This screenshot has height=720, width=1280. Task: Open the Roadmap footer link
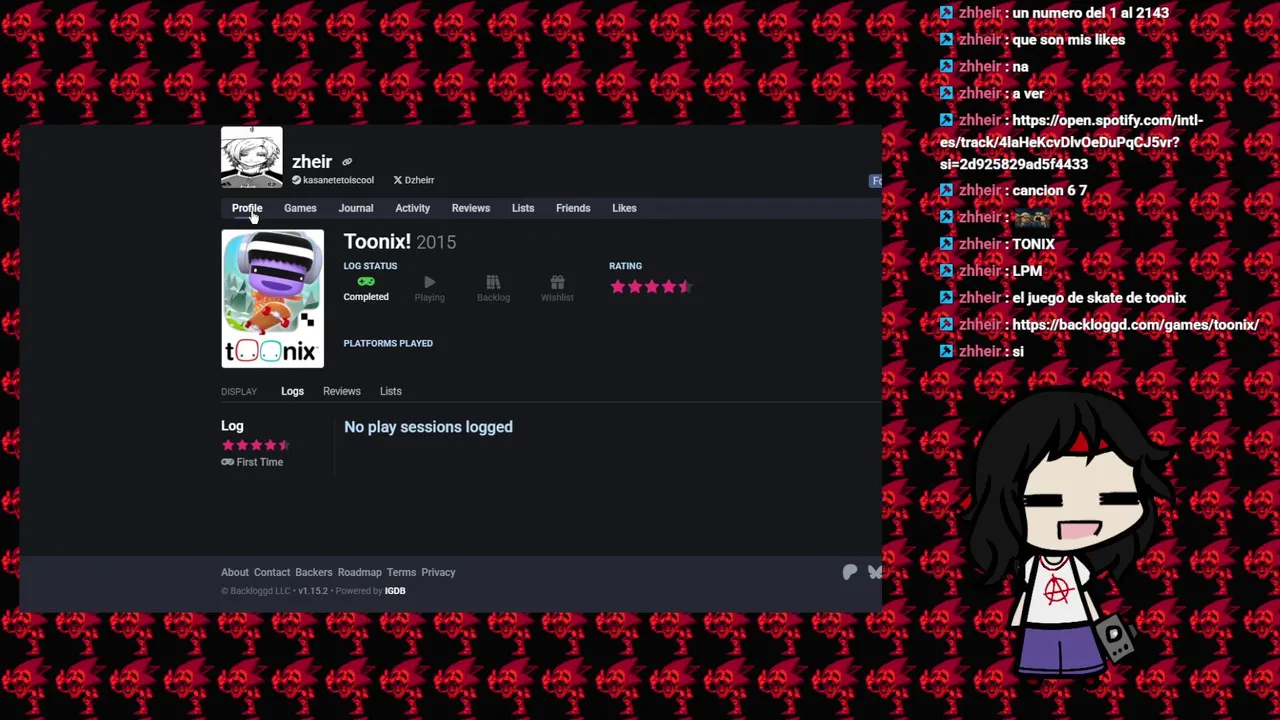(359, 572)
